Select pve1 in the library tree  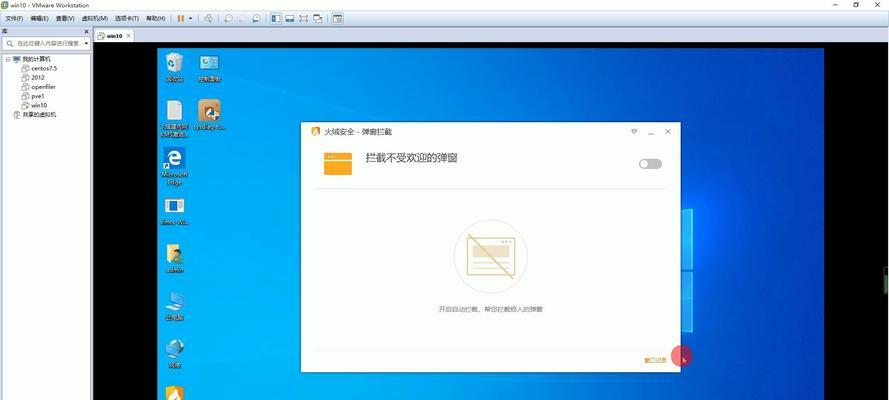37,96
